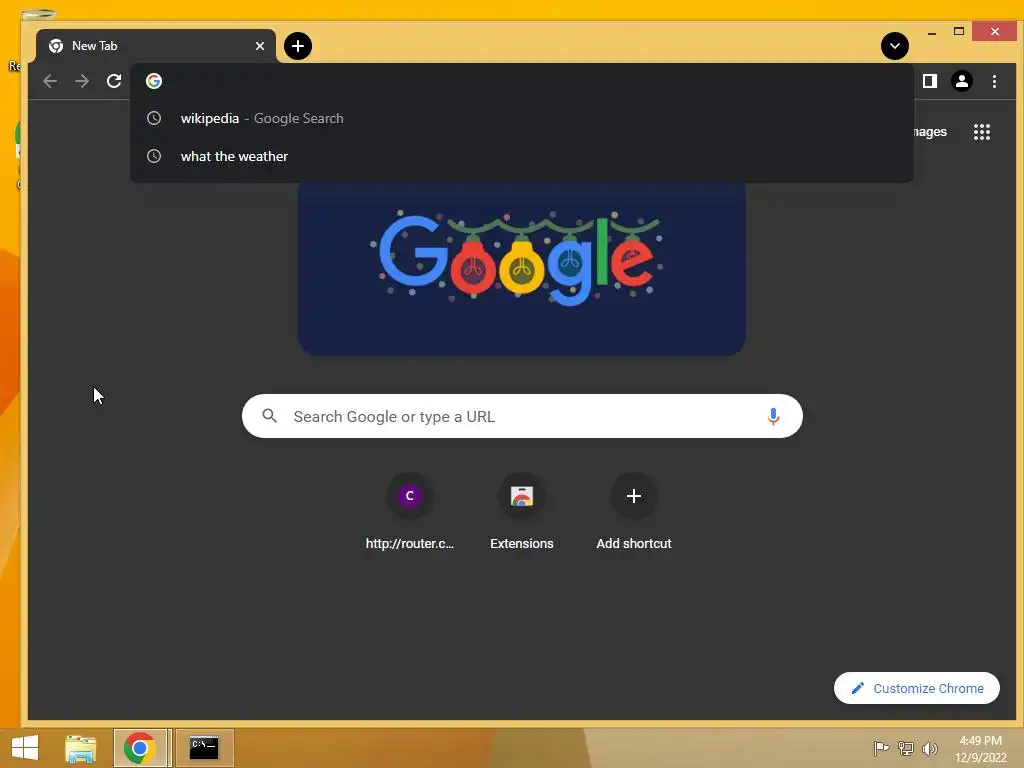Click the volume speaker tray icon
This screenshot has width=1024, height=768.
click(x=930, y=748)
